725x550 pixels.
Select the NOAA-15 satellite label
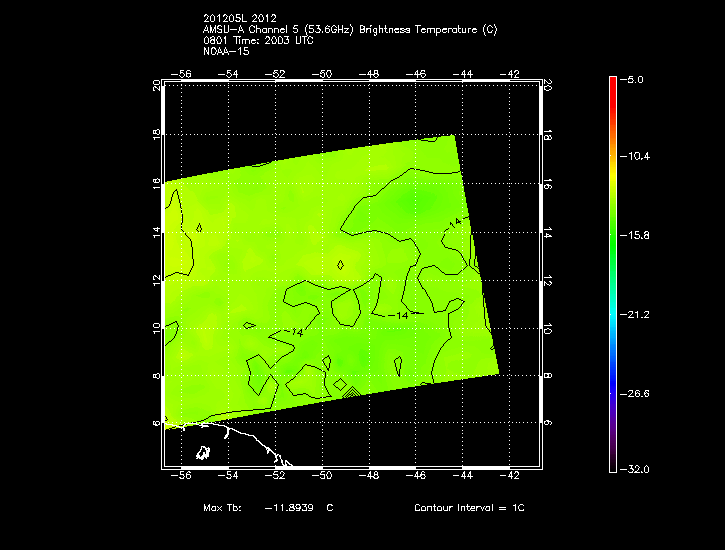pos(224,51)
